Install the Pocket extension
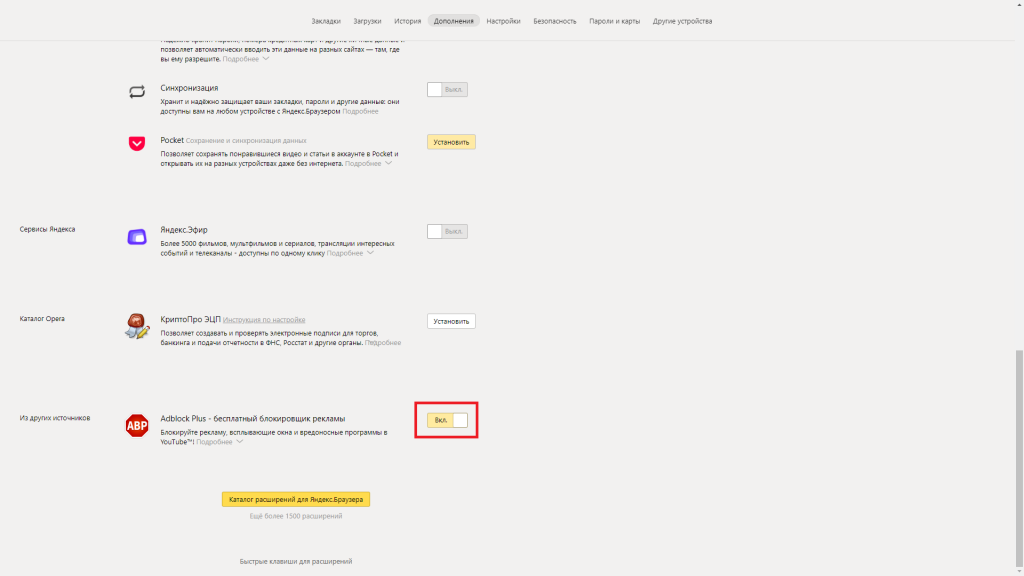The image size is (1024, 576). [451, 142]
